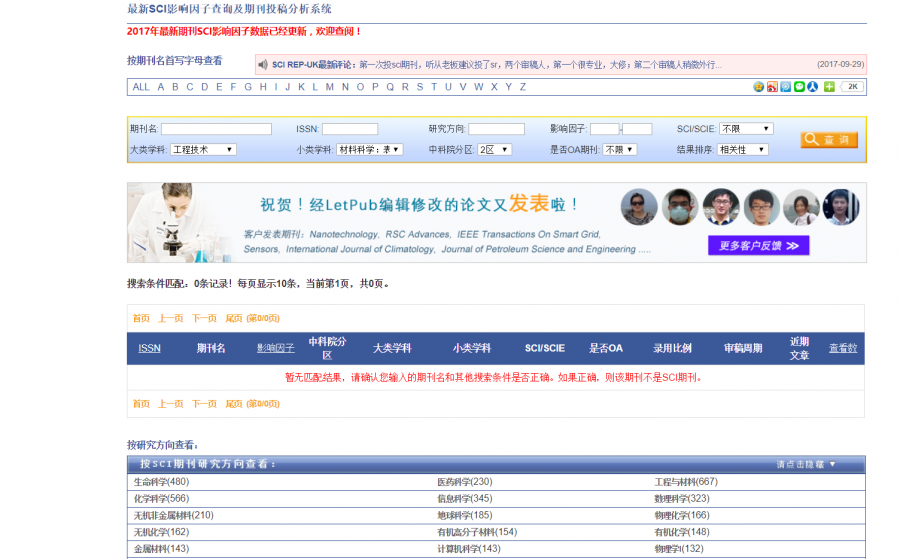Select letter A in alphabet index
The image size is (900, 559).
[x=161, y=87]
